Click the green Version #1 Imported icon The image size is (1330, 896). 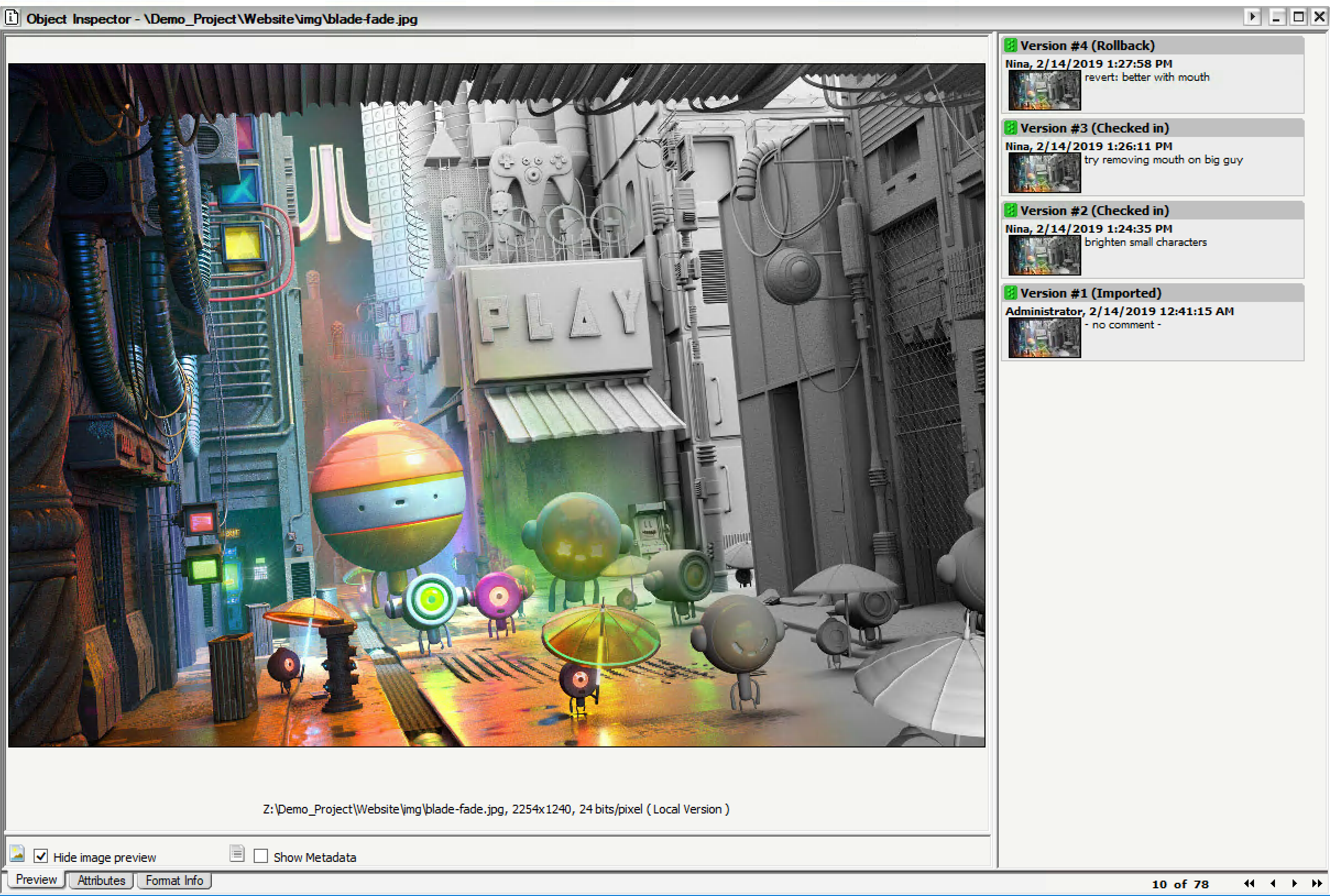pyautogui.click(x=1010, y=293)
